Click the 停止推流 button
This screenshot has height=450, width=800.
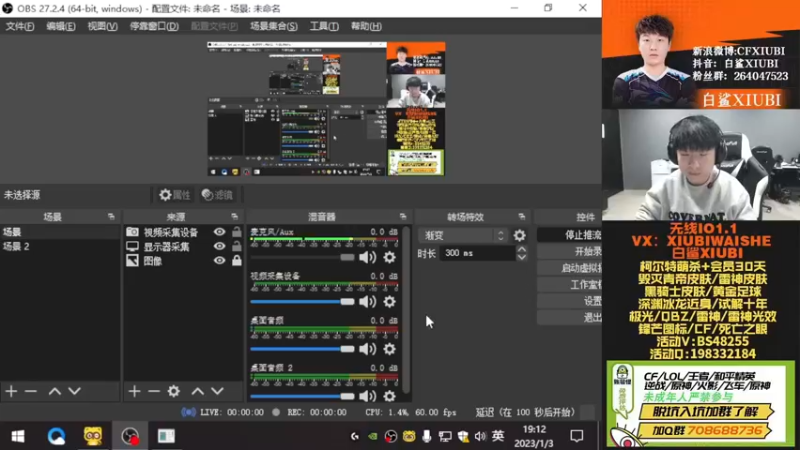coord(569,235)
